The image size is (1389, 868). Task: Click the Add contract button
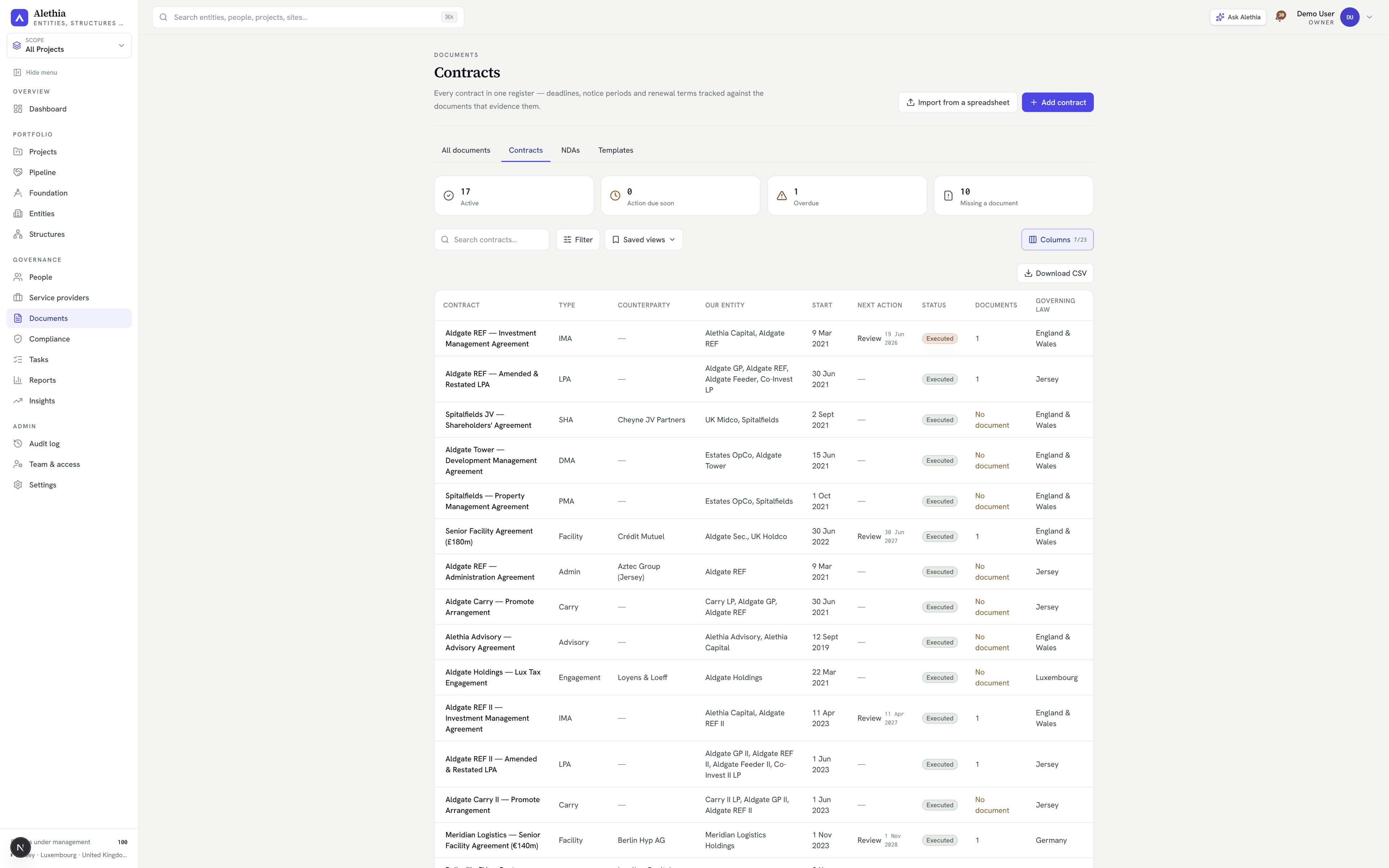pos(1057,103)
